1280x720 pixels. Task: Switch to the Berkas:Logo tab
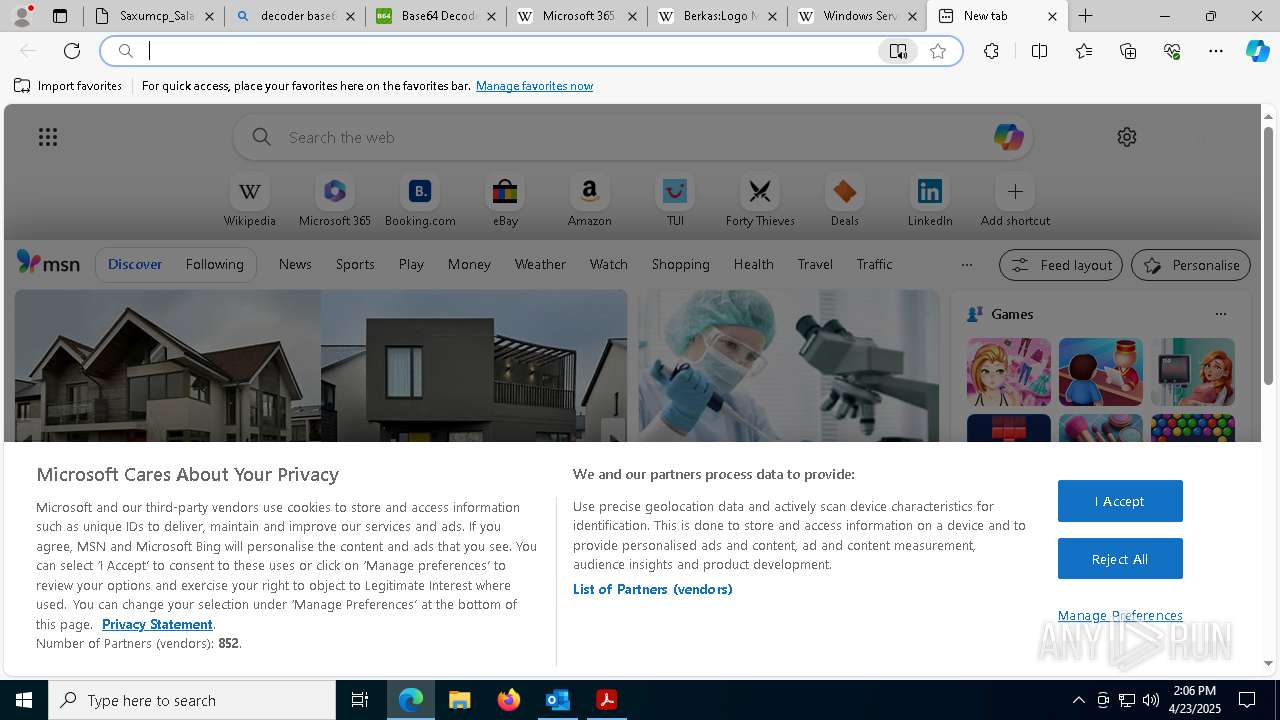(x=717, y=16)
